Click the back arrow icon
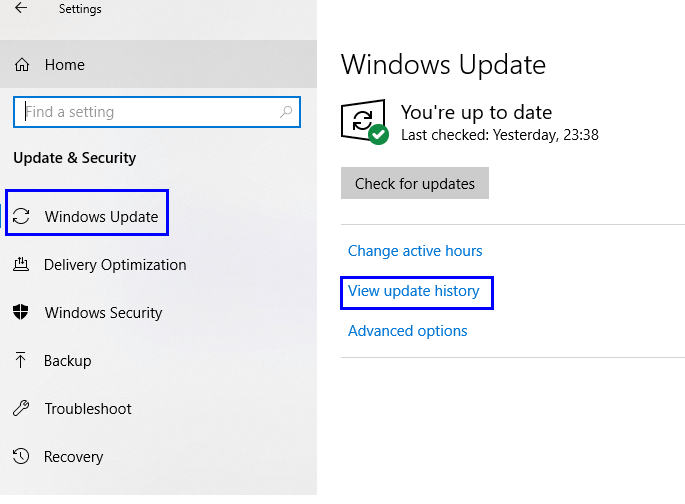The width and height of the screenshot is (685, 504). [x=21, y=7]
